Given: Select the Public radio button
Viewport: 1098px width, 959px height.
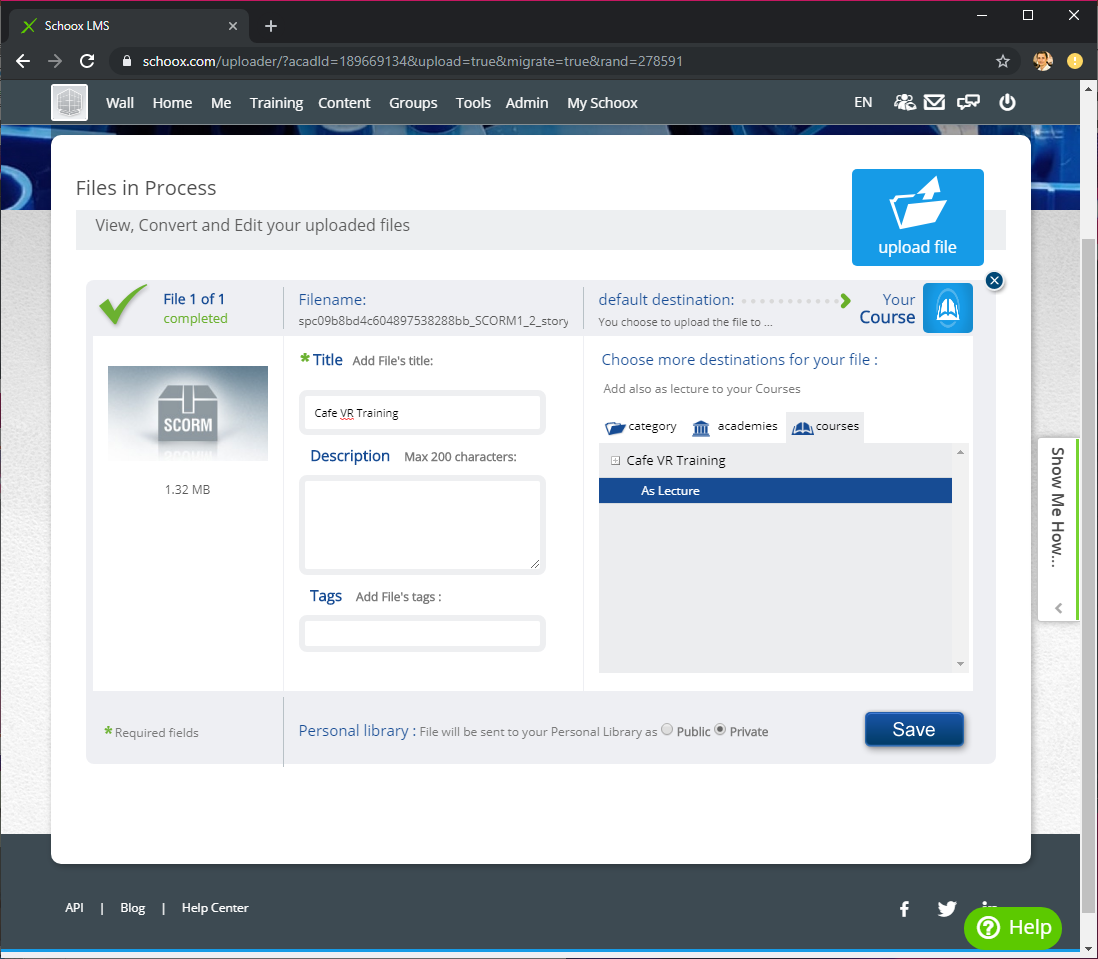Looking at the screenshot, I should pyautogui.click(x=667, y=729).
